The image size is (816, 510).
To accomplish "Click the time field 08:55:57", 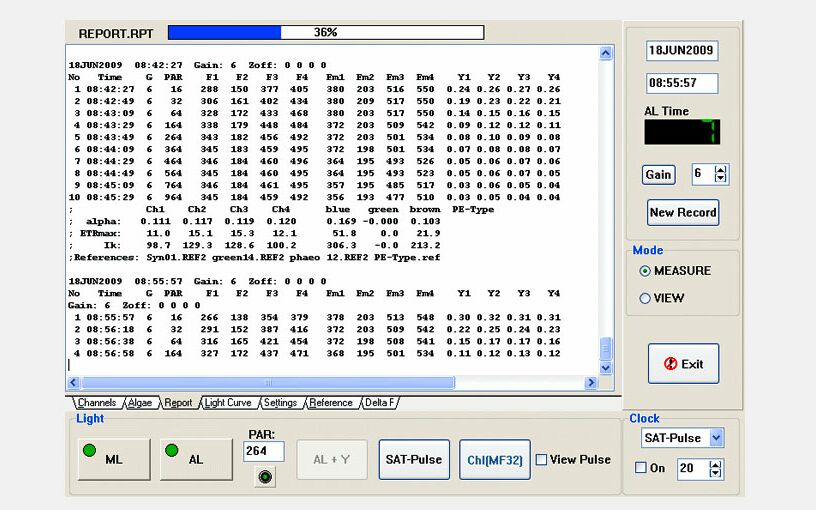I will click(x=682, y=83).
